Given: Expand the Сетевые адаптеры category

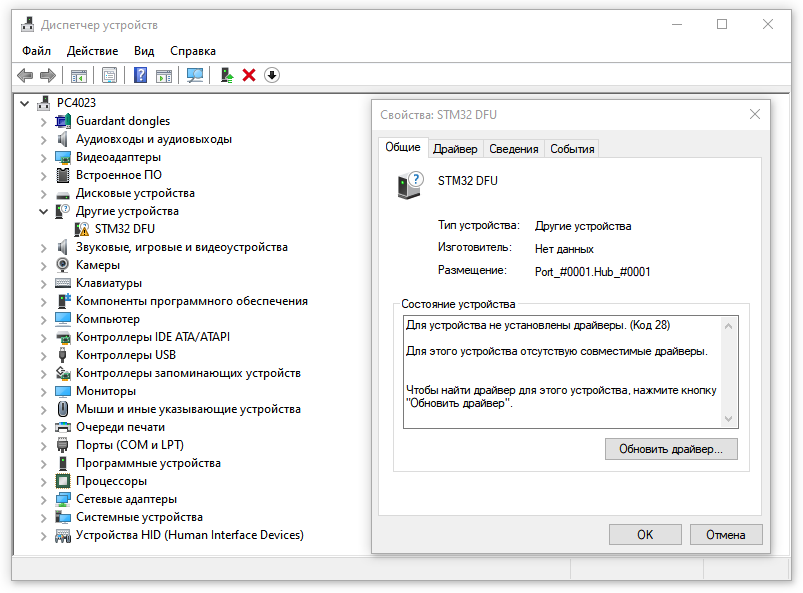Looking at the screenshot, I should pyautogui.click(x=43, y=499).
